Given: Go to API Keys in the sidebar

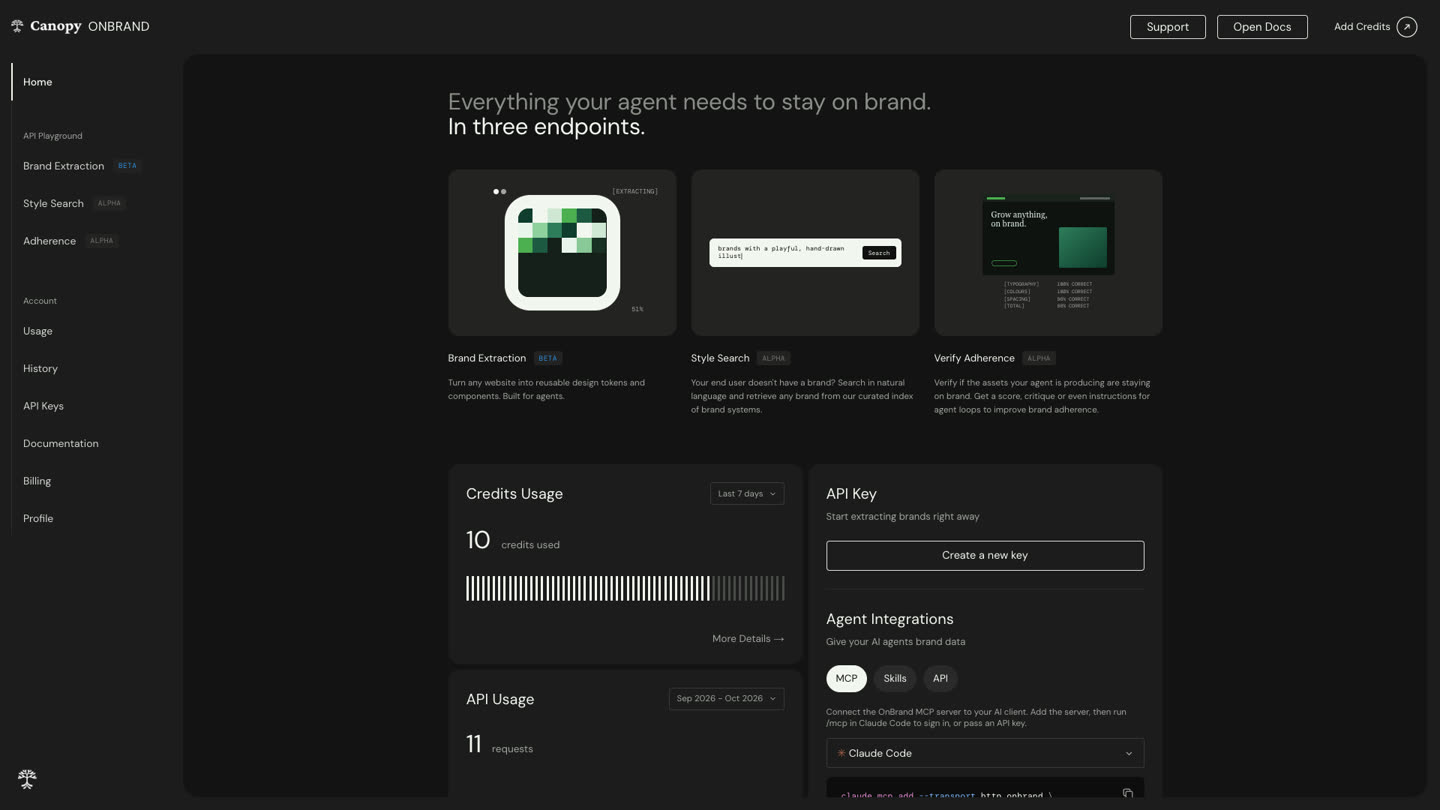Looking at the screenshot, I should pos(44,406).
